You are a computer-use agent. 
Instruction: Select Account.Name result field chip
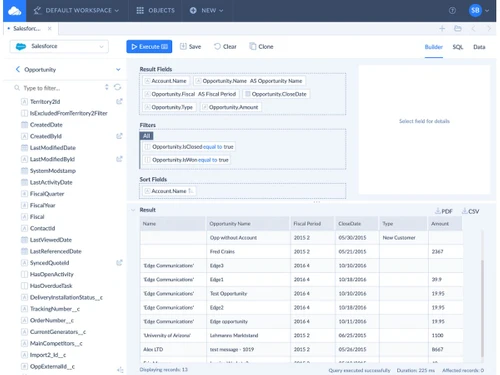[x=166, y=81]
